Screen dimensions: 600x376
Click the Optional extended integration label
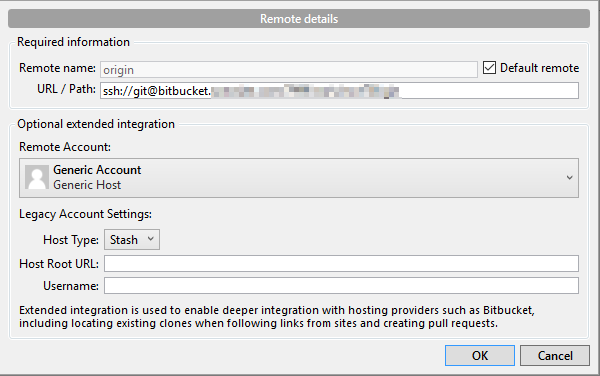(96, 124)
